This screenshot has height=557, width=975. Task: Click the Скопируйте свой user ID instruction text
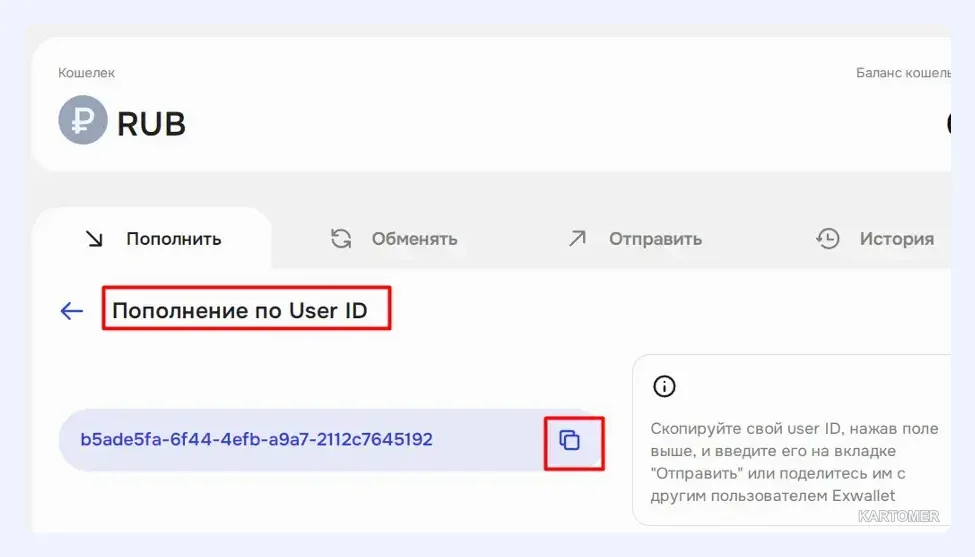pos(794,462)
